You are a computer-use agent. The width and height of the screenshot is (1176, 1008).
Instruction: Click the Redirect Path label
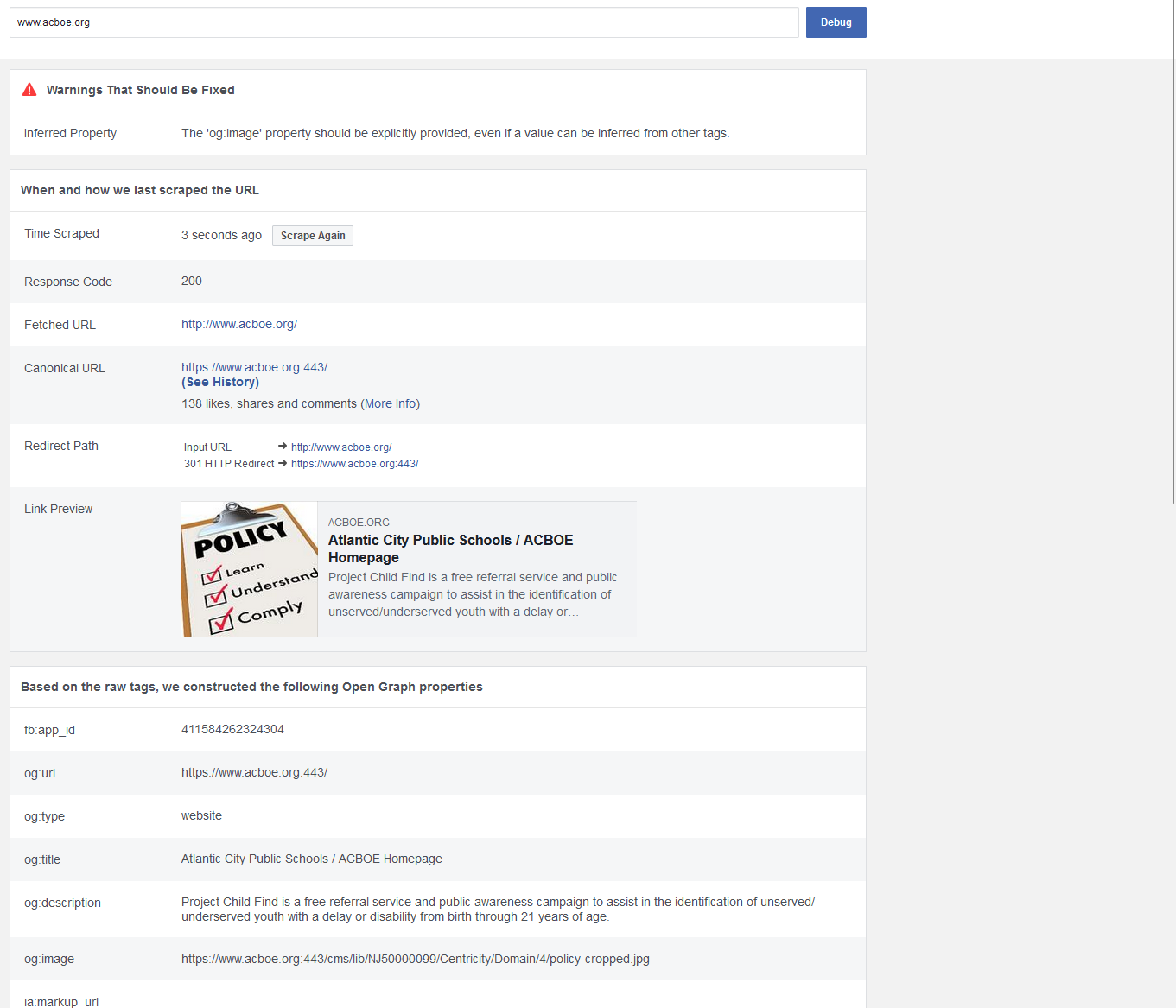(61, 446)
